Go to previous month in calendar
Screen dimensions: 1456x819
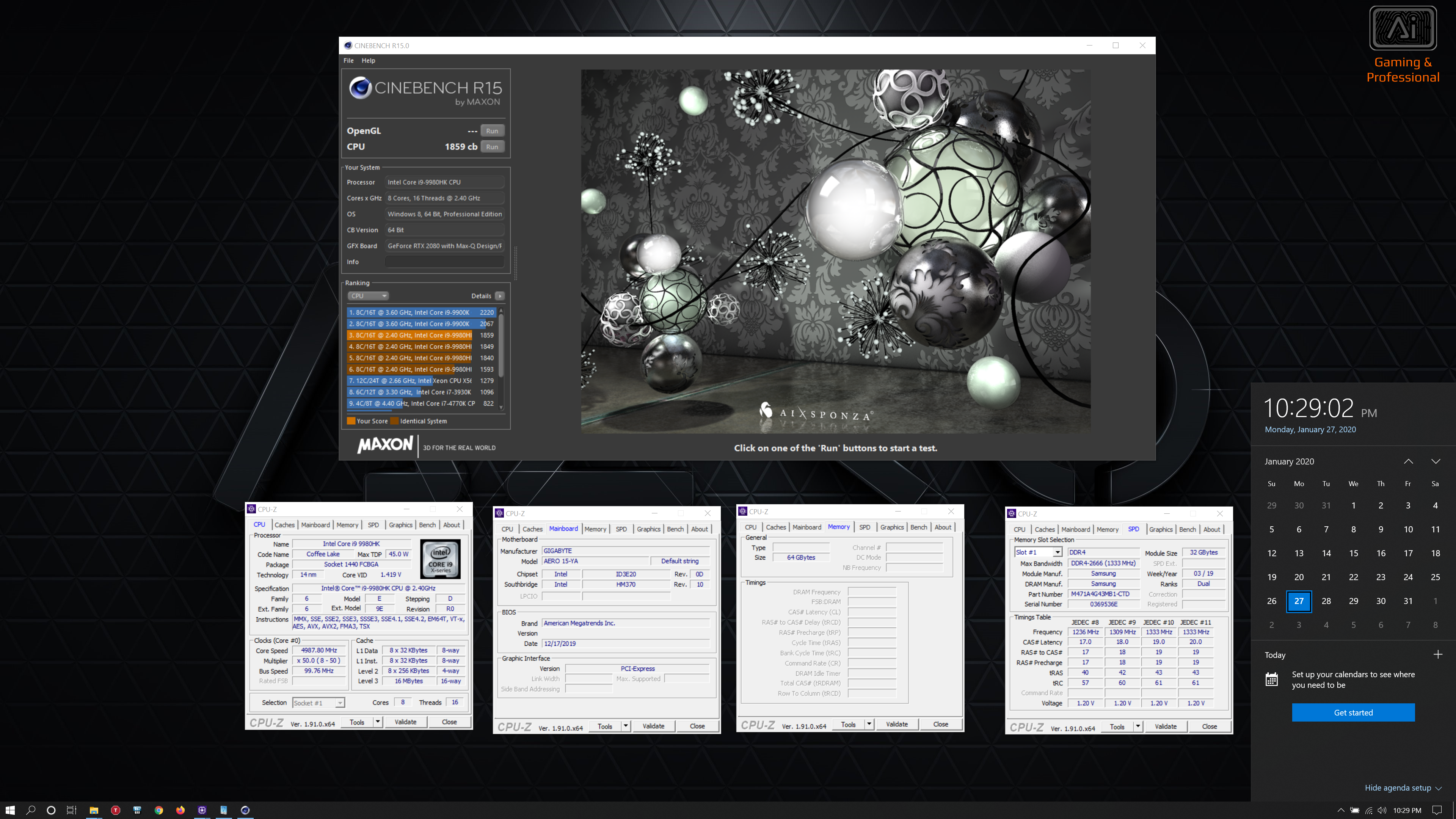[1408, 461]
